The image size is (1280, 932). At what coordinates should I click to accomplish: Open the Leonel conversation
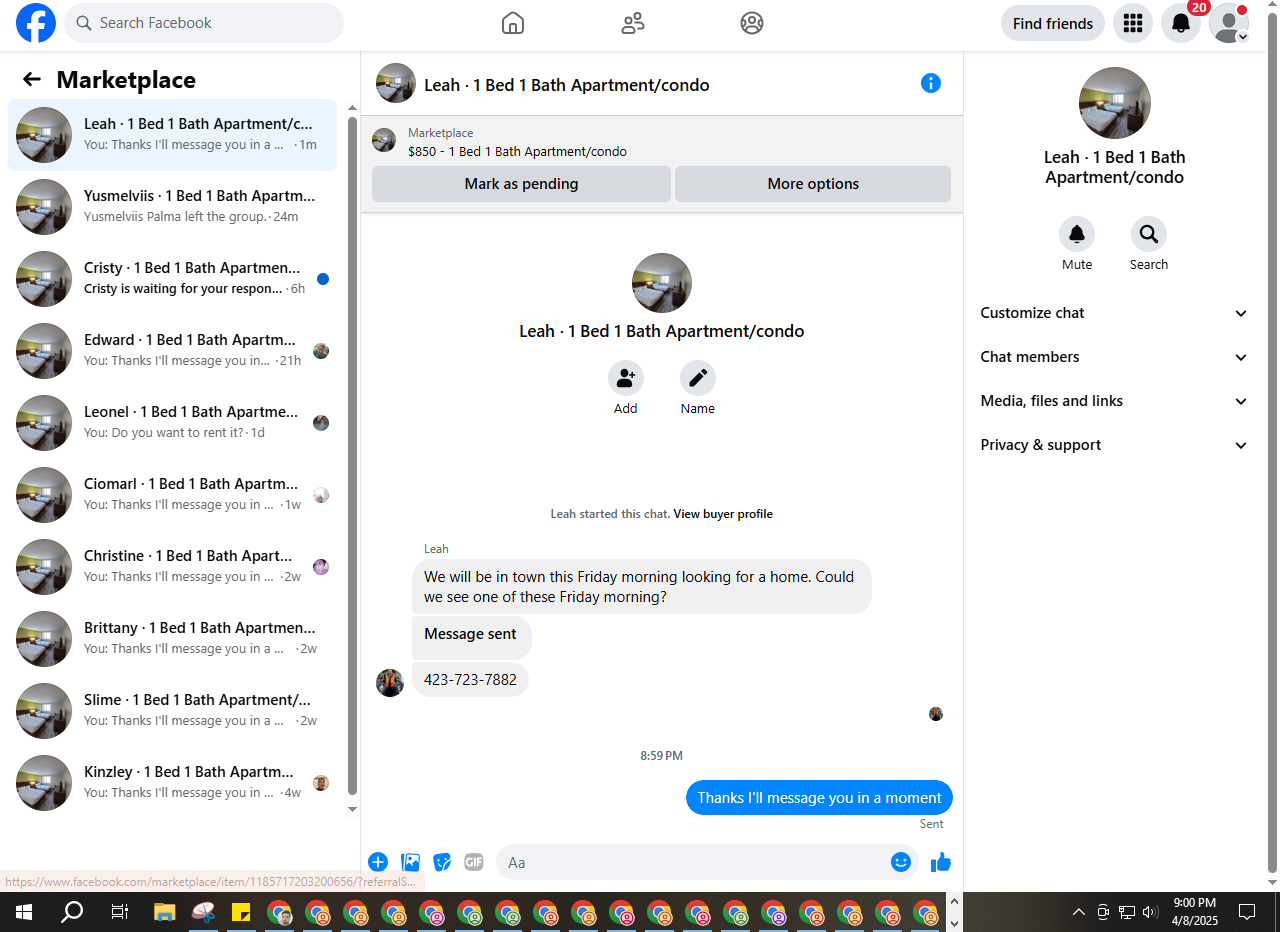click(172, 423)
